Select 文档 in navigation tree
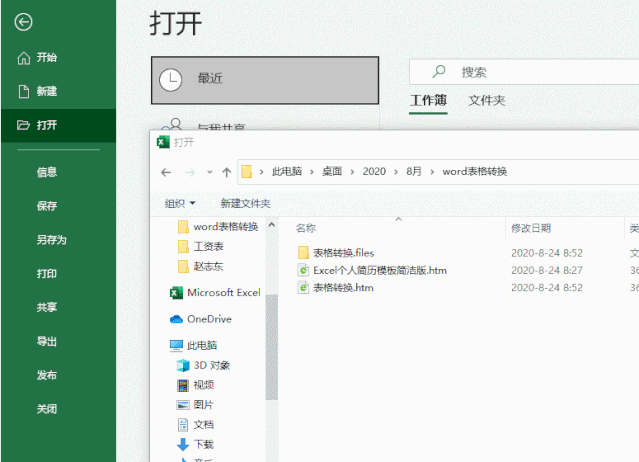The height and width of the screenshot is (462, 639). [196, 425]
